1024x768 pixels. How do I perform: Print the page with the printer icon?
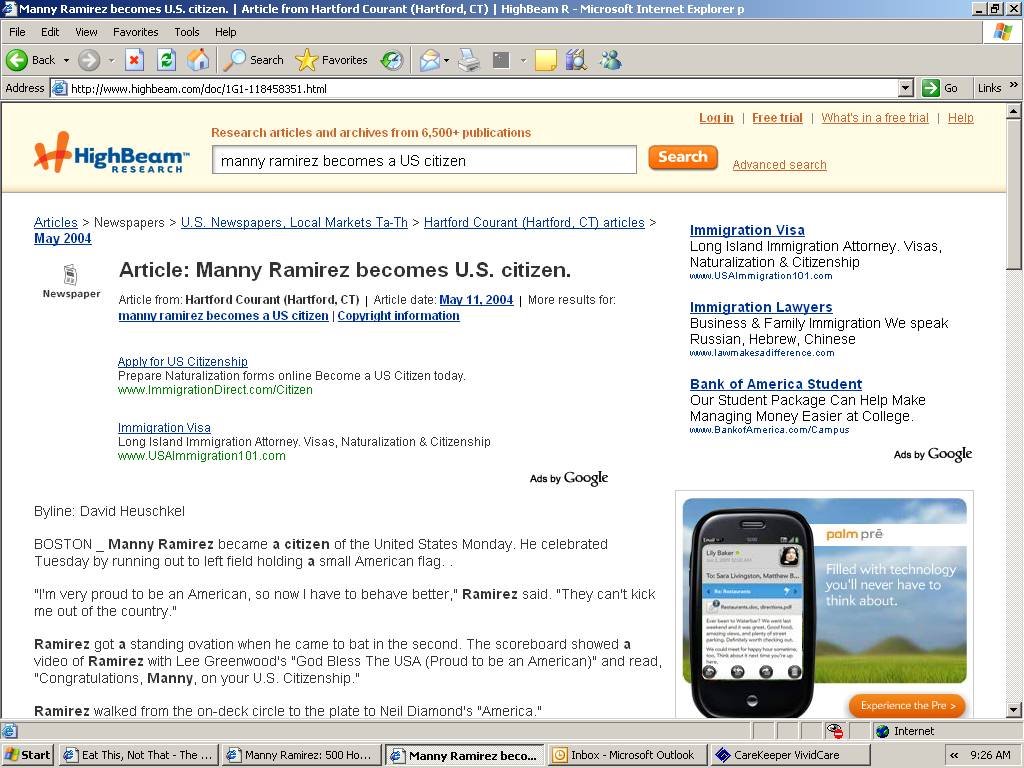pos(468,60)
